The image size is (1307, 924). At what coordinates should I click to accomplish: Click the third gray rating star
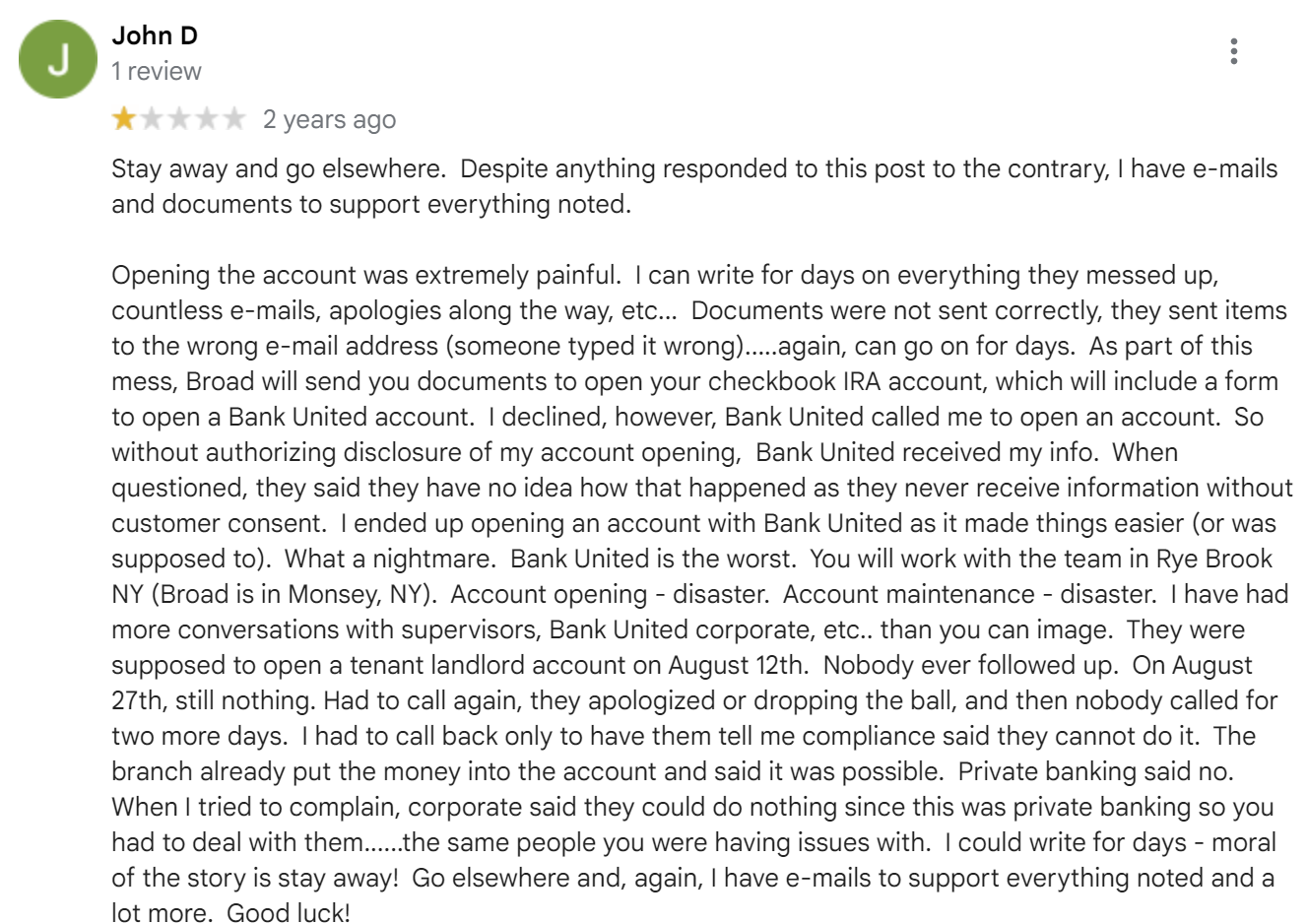coord(178,119)
